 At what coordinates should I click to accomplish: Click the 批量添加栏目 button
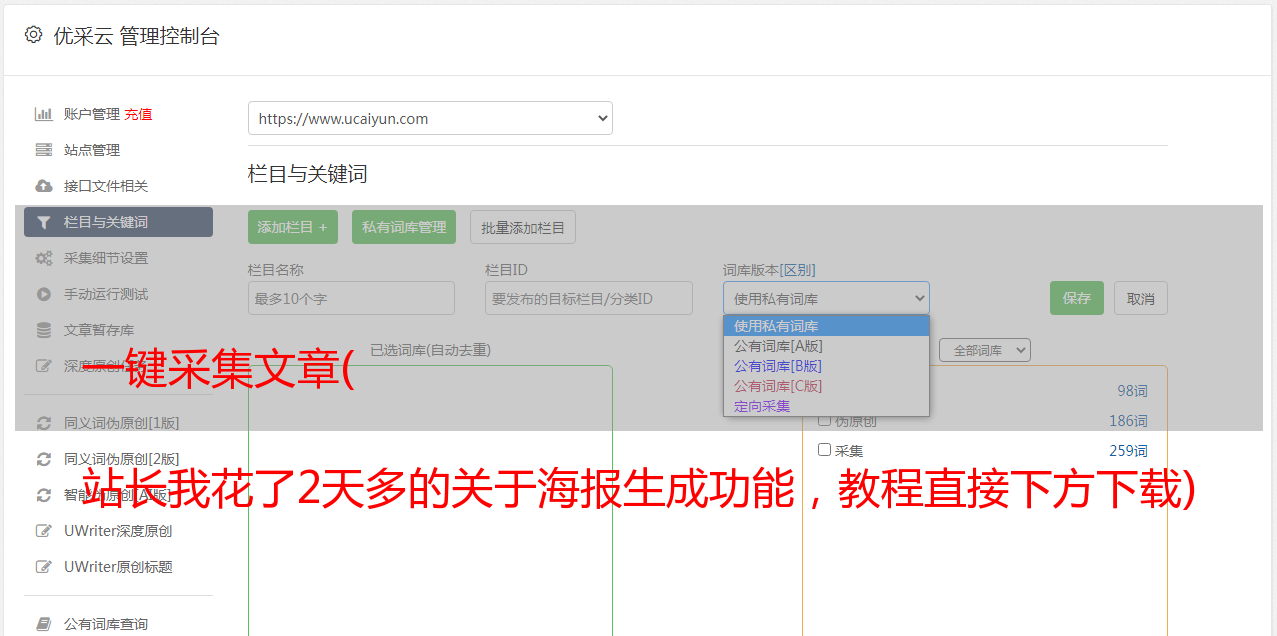(523, 227)
